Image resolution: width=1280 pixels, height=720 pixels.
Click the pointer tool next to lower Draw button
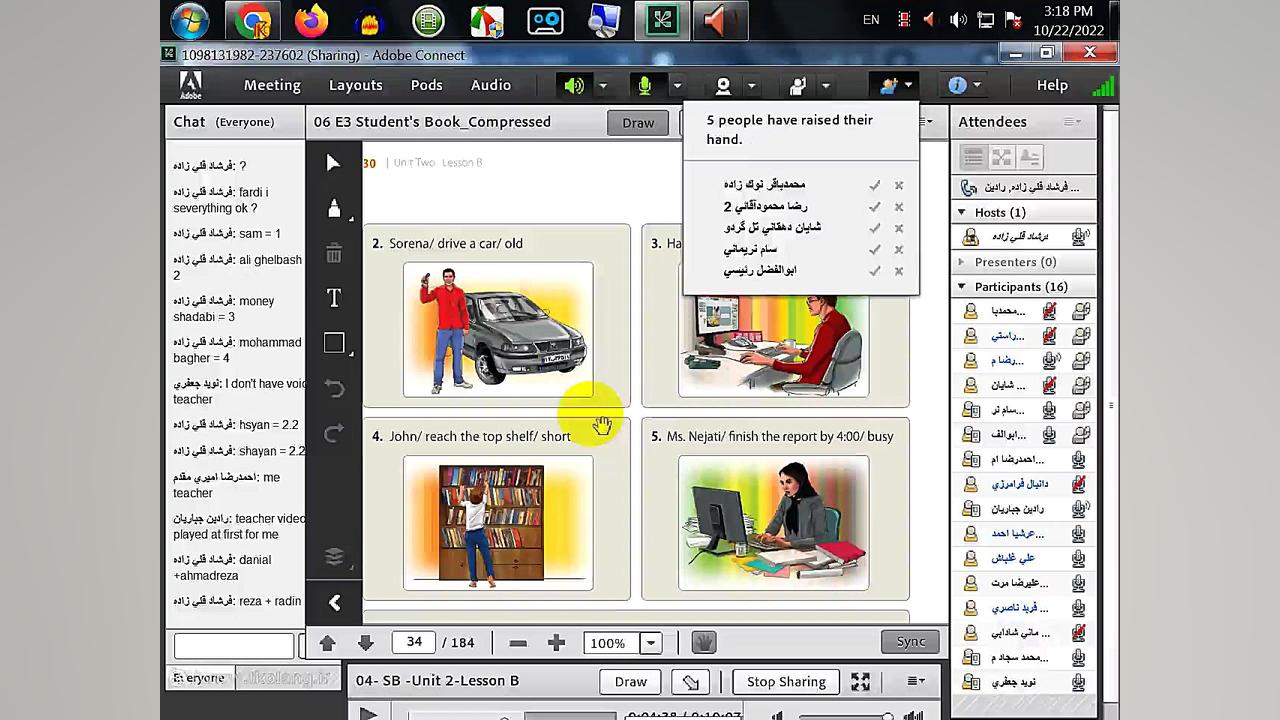click(691, 682)
